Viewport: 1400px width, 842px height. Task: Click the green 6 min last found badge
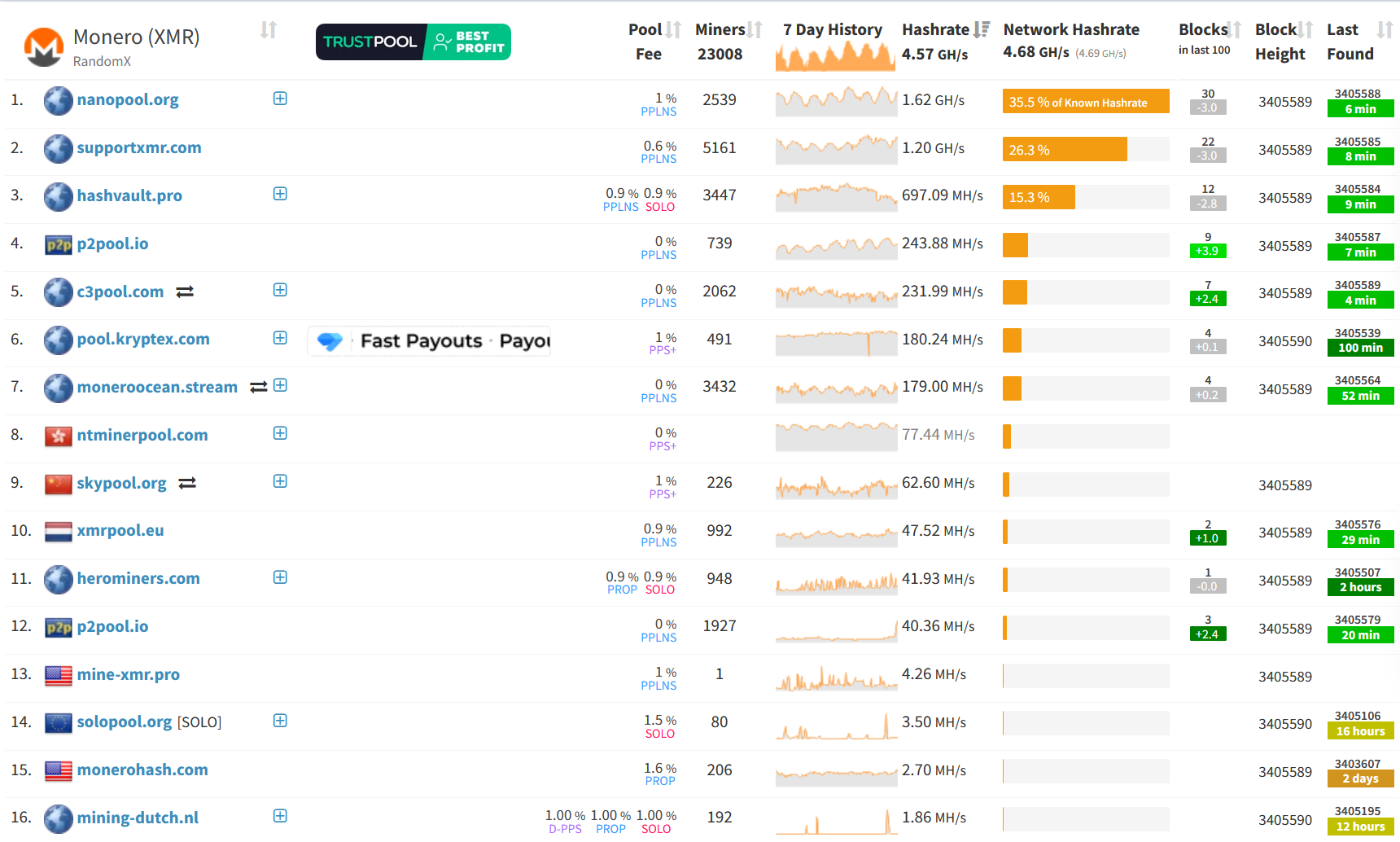[x=1360, y=109]
